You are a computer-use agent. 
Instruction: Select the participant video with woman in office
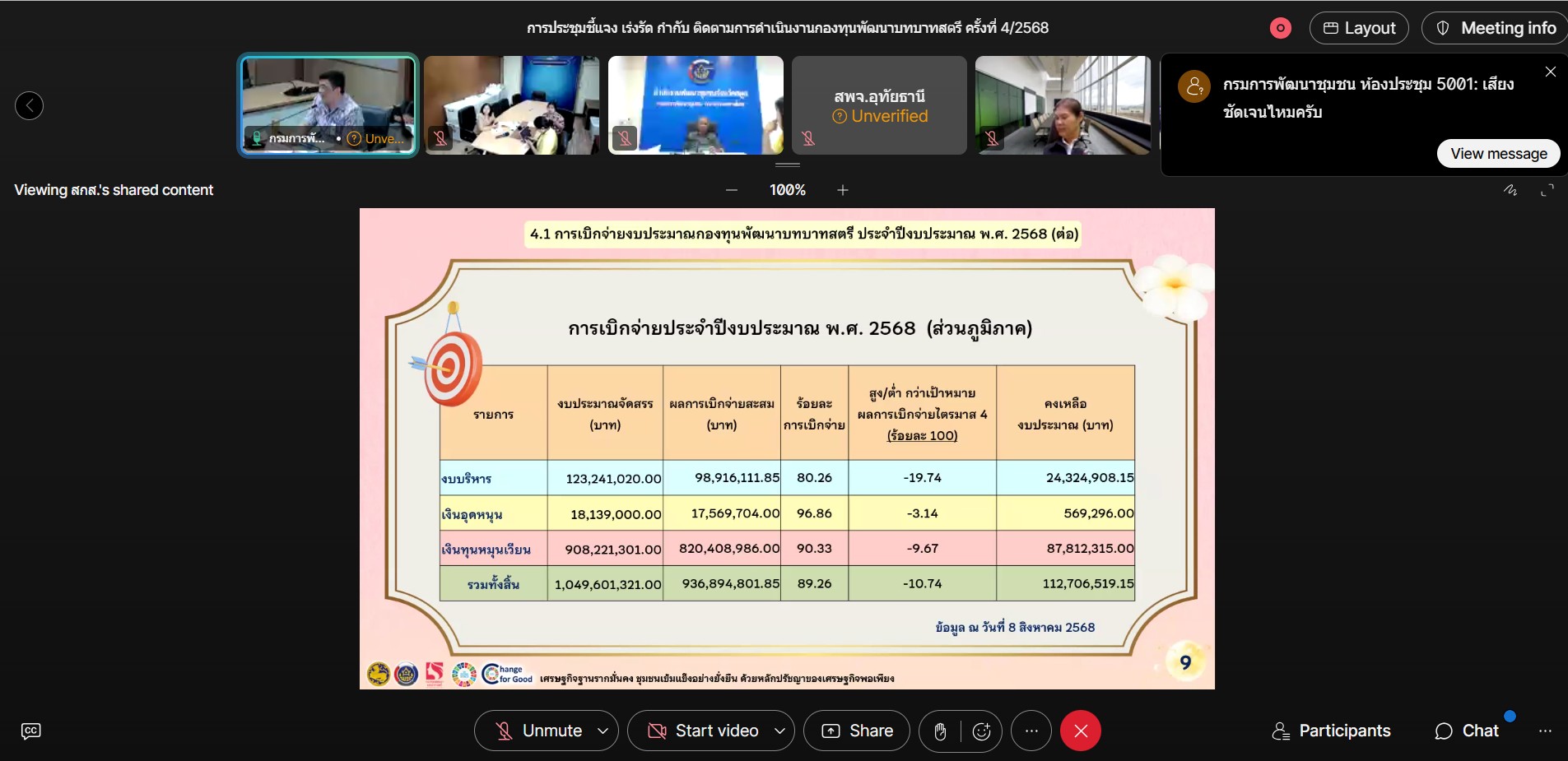point(1063,105)
